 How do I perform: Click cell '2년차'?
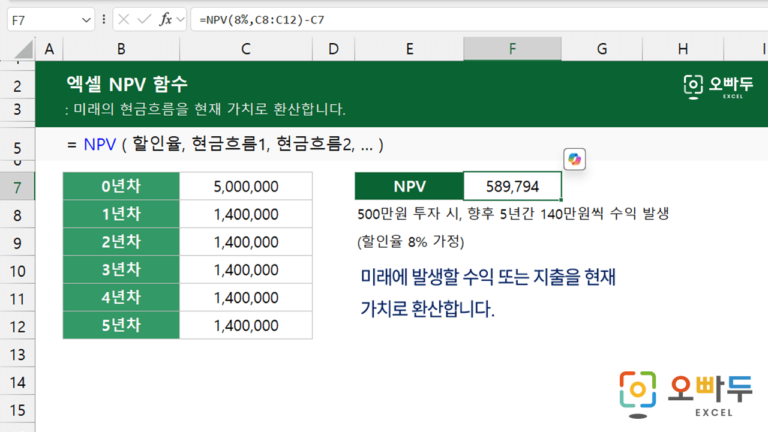coord(121,242)
